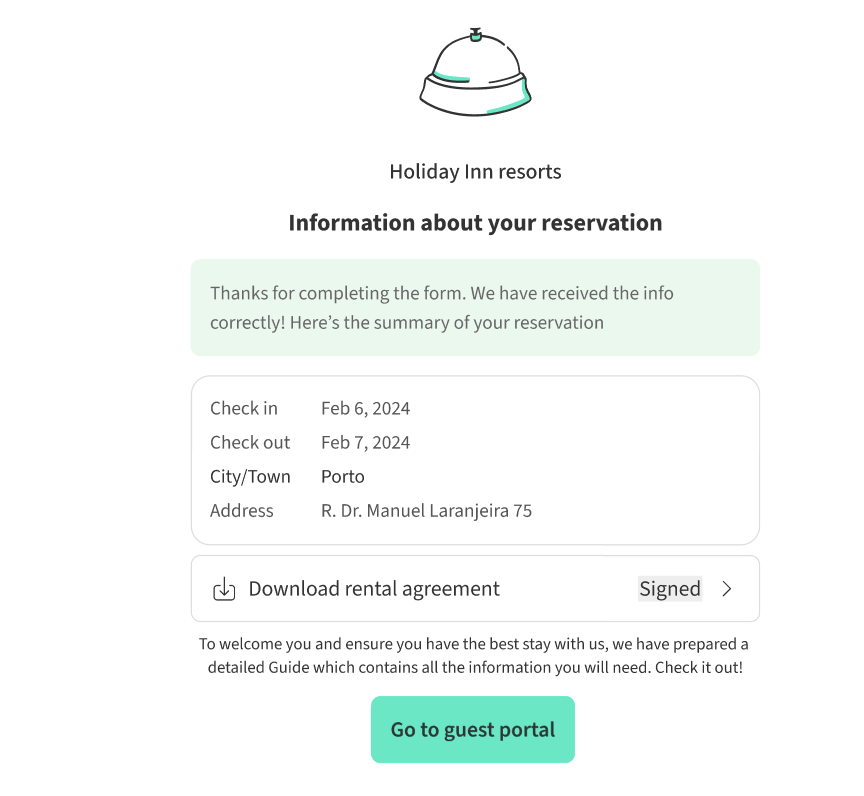Click the Signed status badge
This screenshot has width=864, height=796.
point(670,589)
